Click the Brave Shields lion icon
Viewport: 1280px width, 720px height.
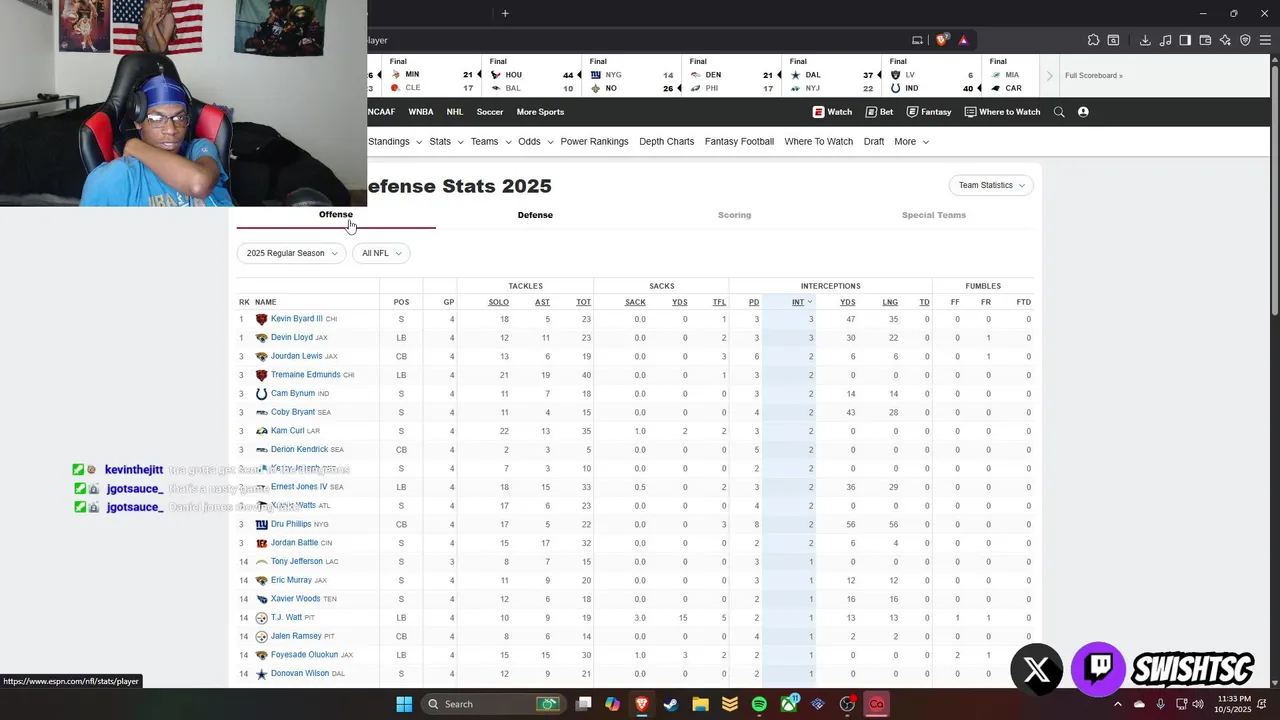(x=941, y=40)
